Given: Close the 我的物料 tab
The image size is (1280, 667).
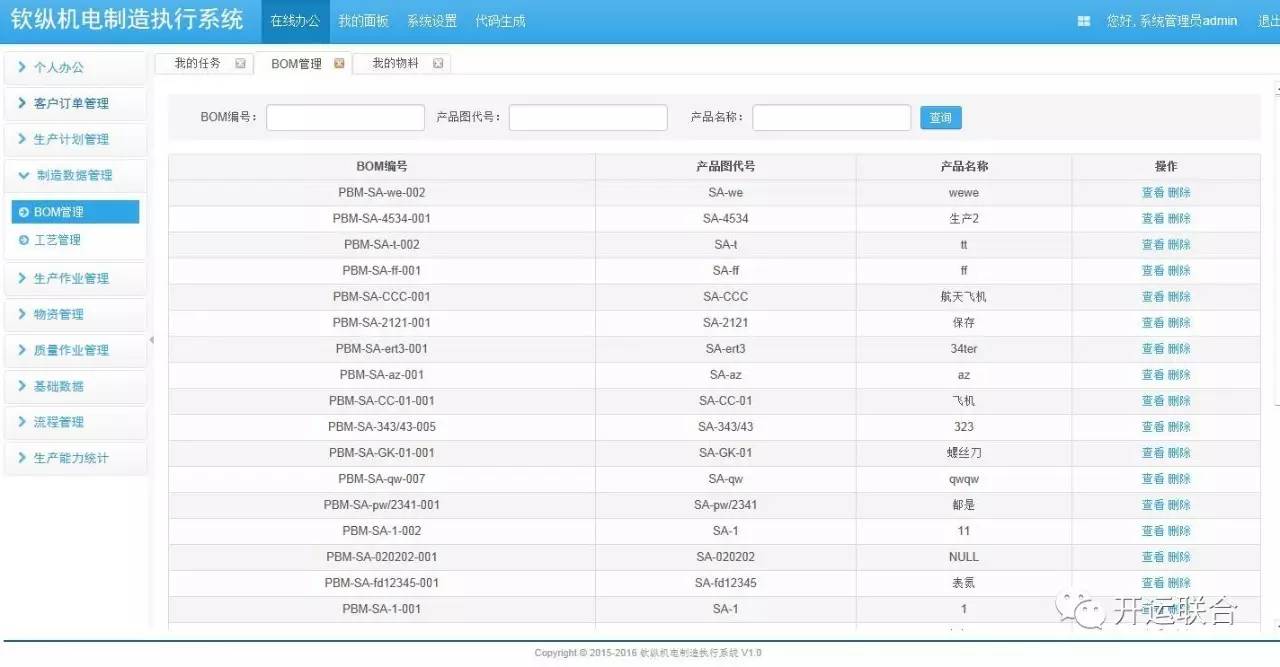Looking at the screenshot, I should click(x=438, y=63).
